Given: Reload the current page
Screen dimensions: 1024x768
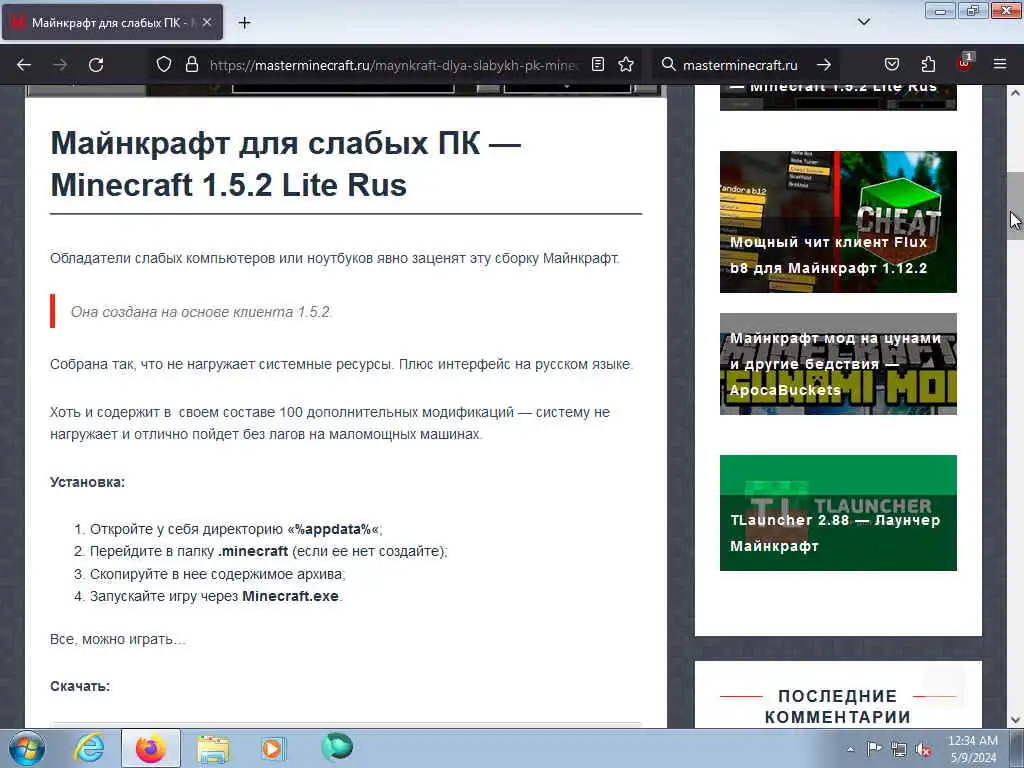Looking at the screenshot, I should [x=96, y=65].
